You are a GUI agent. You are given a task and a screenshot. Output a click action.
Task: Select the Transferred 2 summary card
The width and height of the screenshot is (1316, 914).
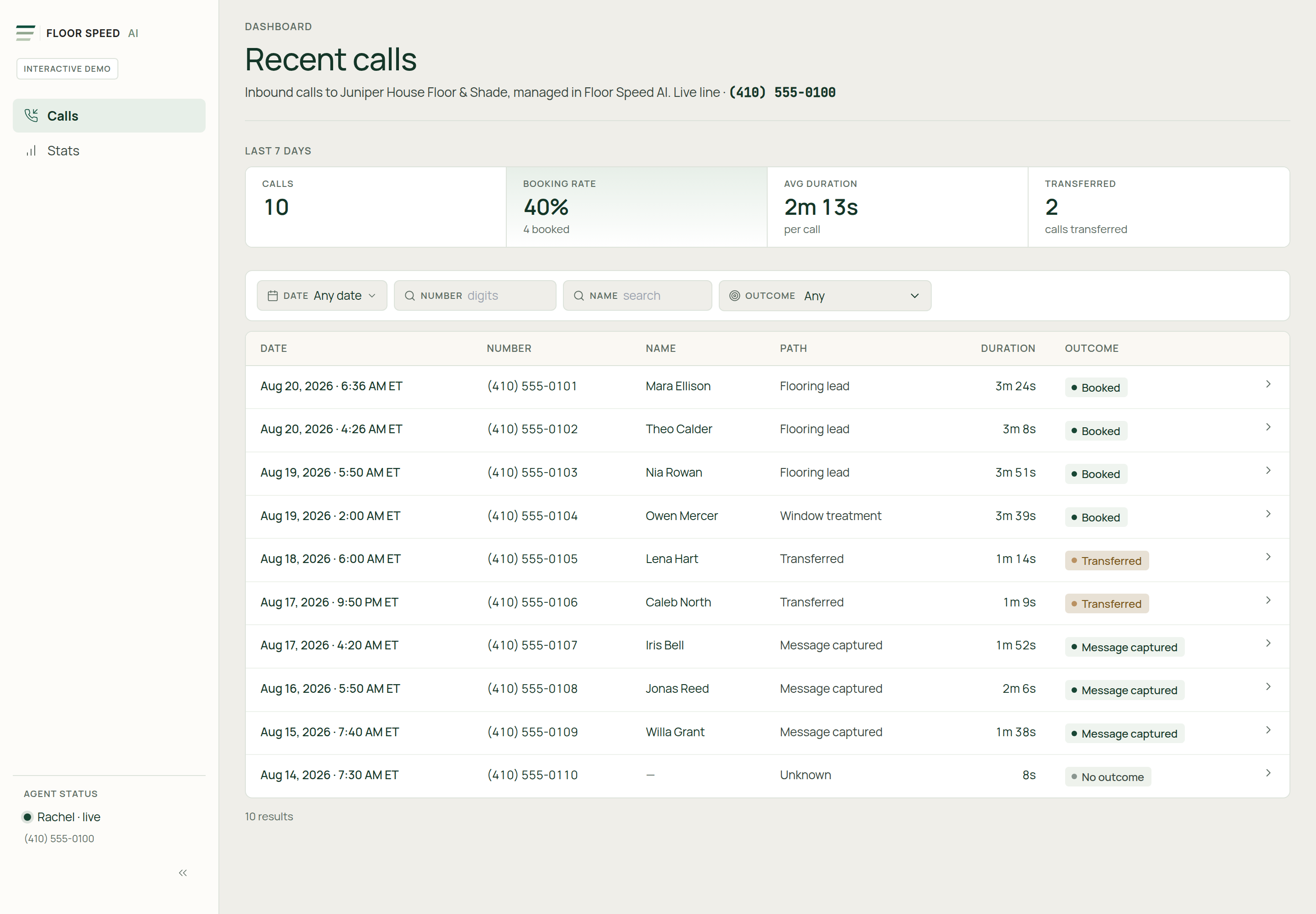pos(1158,207)
